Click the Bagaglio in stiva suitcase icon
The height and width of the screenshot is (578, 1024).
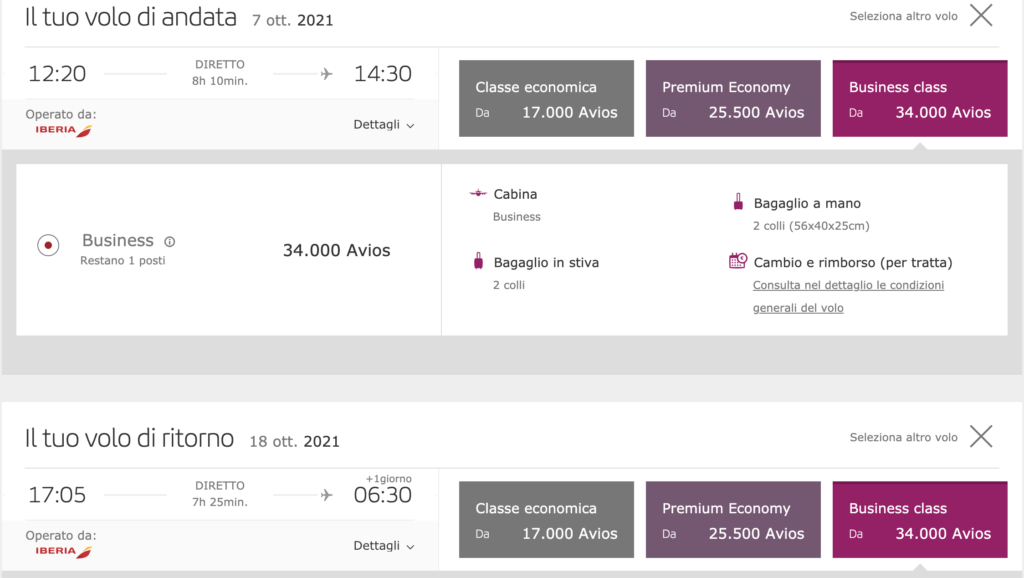pos(478,262)
